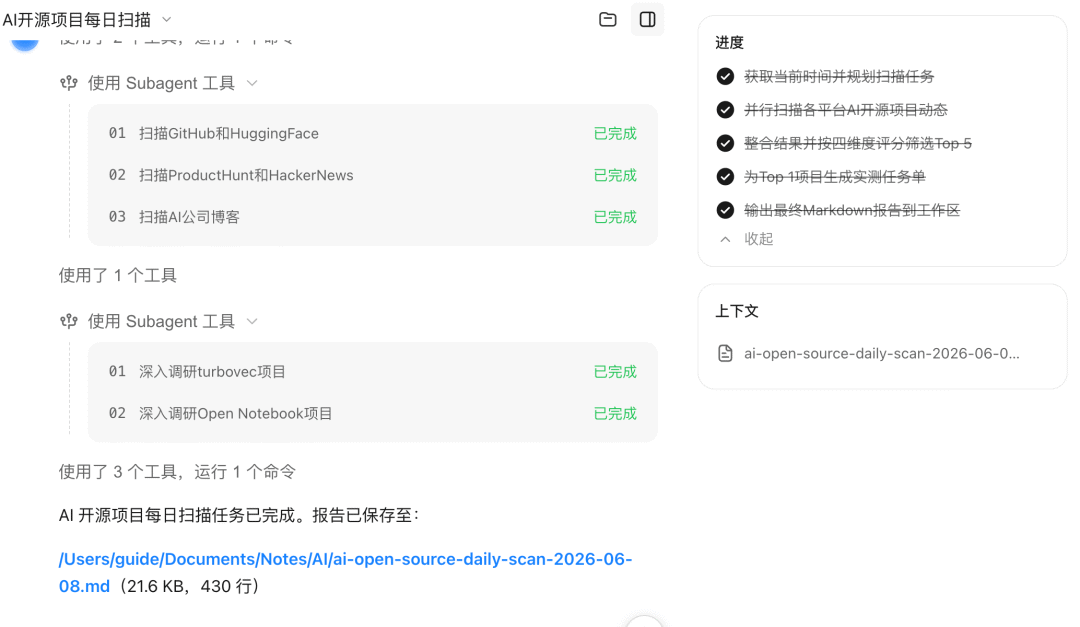Click the 为Top 1项目生成实测任务单 progress item
The height and width of the screenshot is (627, 1080).
(x=835, y=177)
